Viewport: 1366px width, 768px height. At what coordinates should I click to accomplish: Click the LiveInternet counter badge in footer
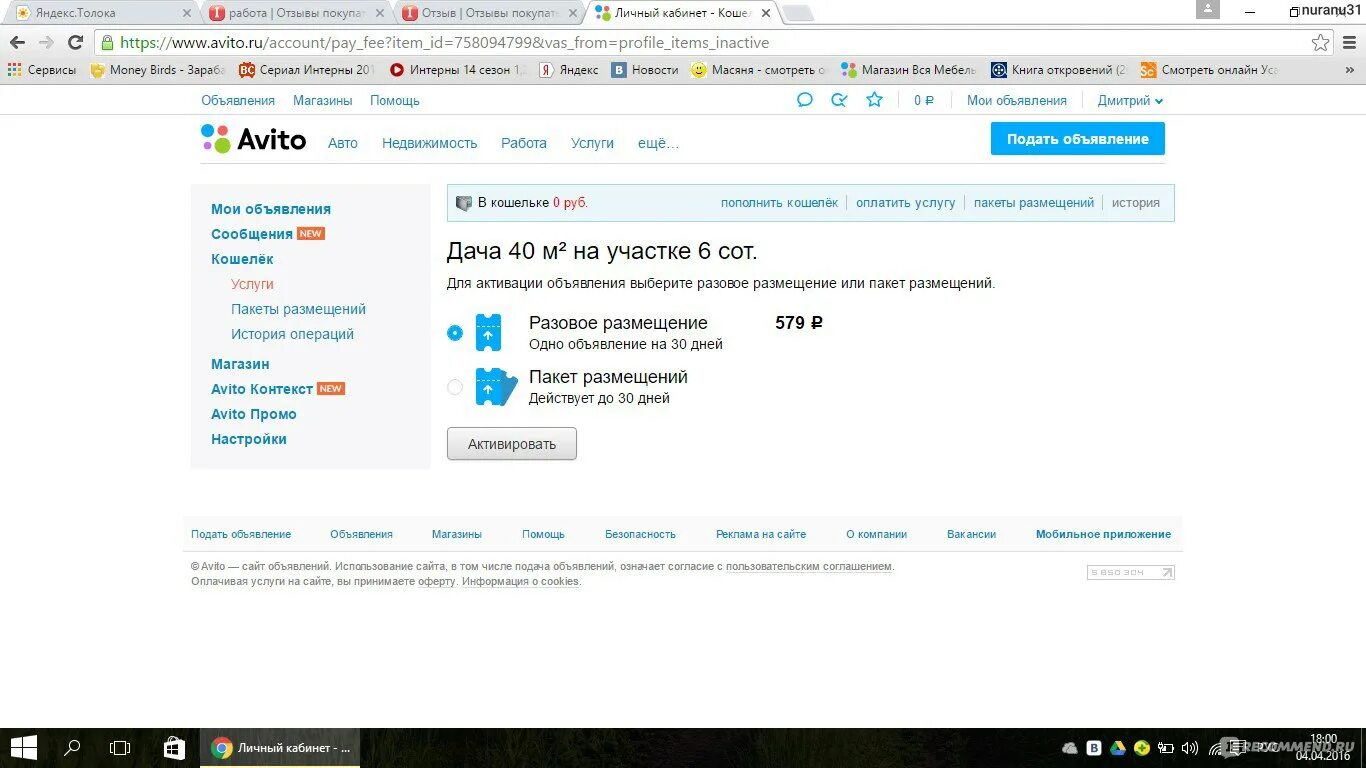point(1131,573)
